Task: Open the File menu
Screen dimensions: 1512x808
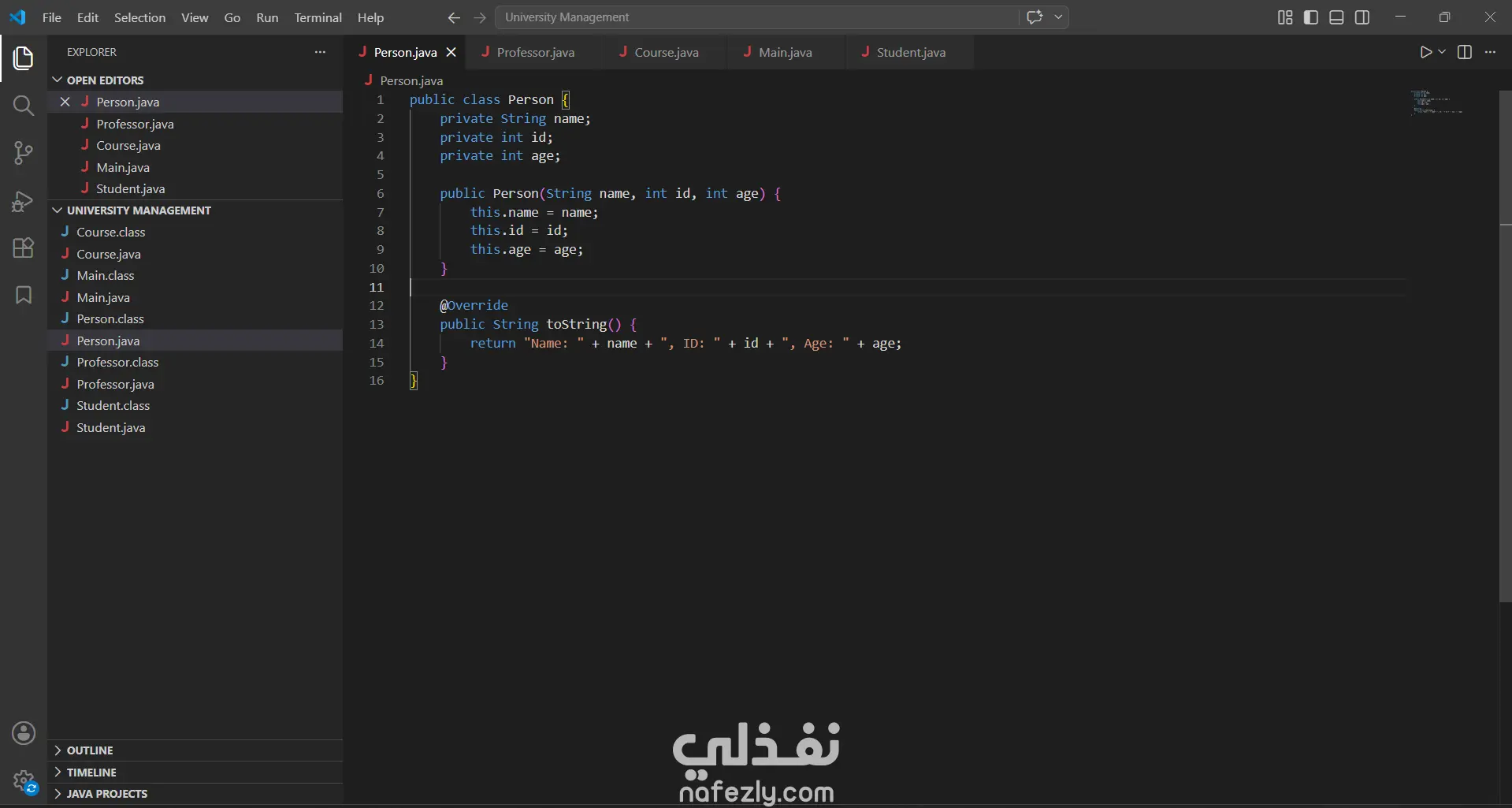Action: point(52,17)
